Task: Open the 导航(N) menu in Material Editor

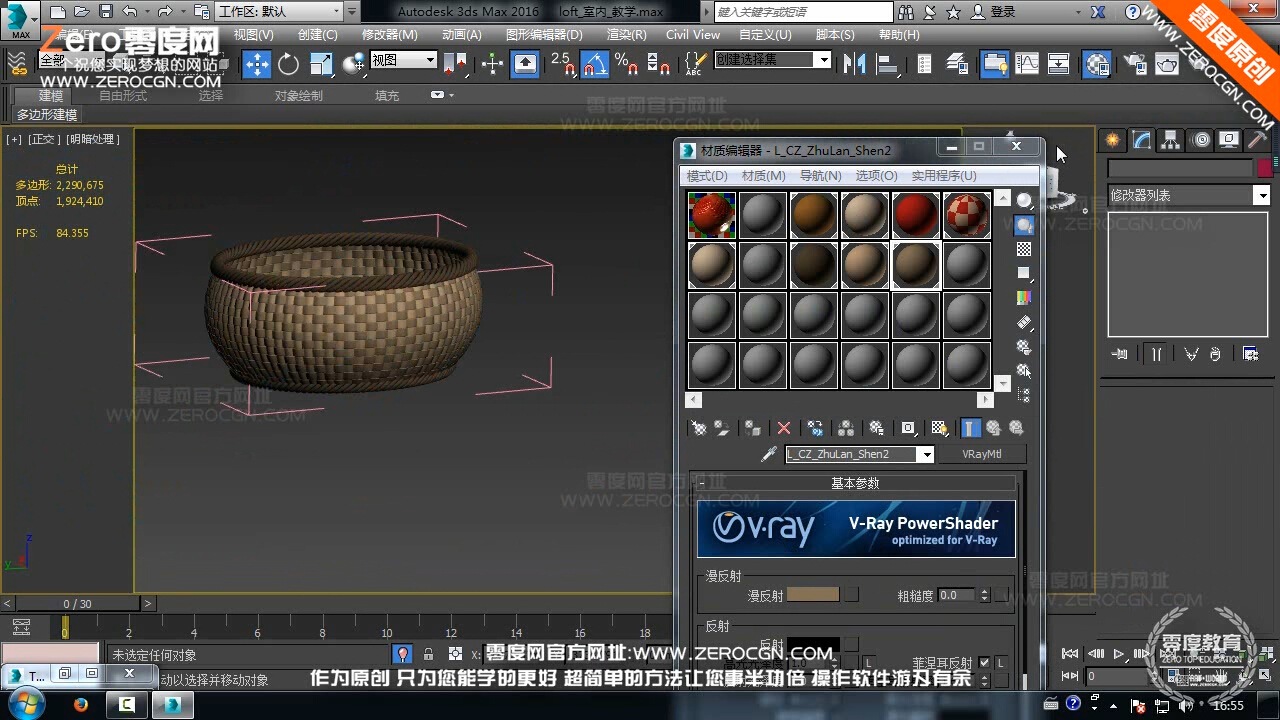Action: [820, 176]
